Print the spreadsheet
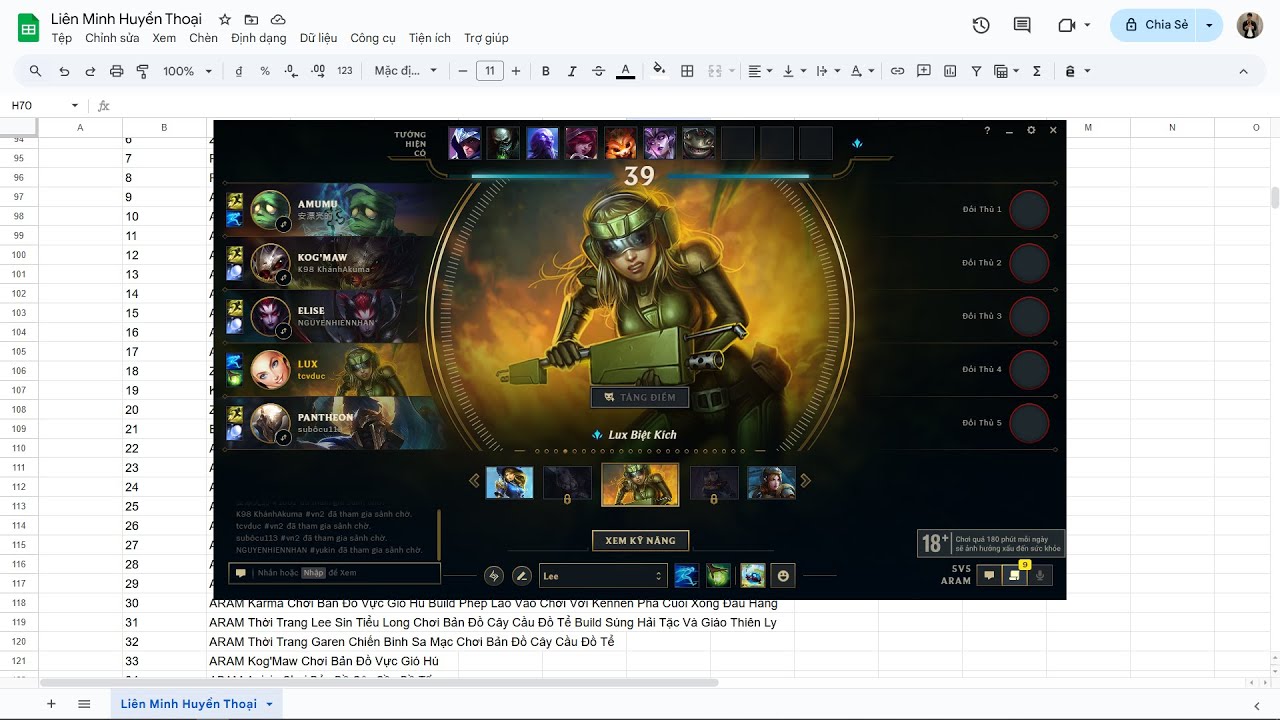Viewport: 1280px width, 720px height. point(116,71)
